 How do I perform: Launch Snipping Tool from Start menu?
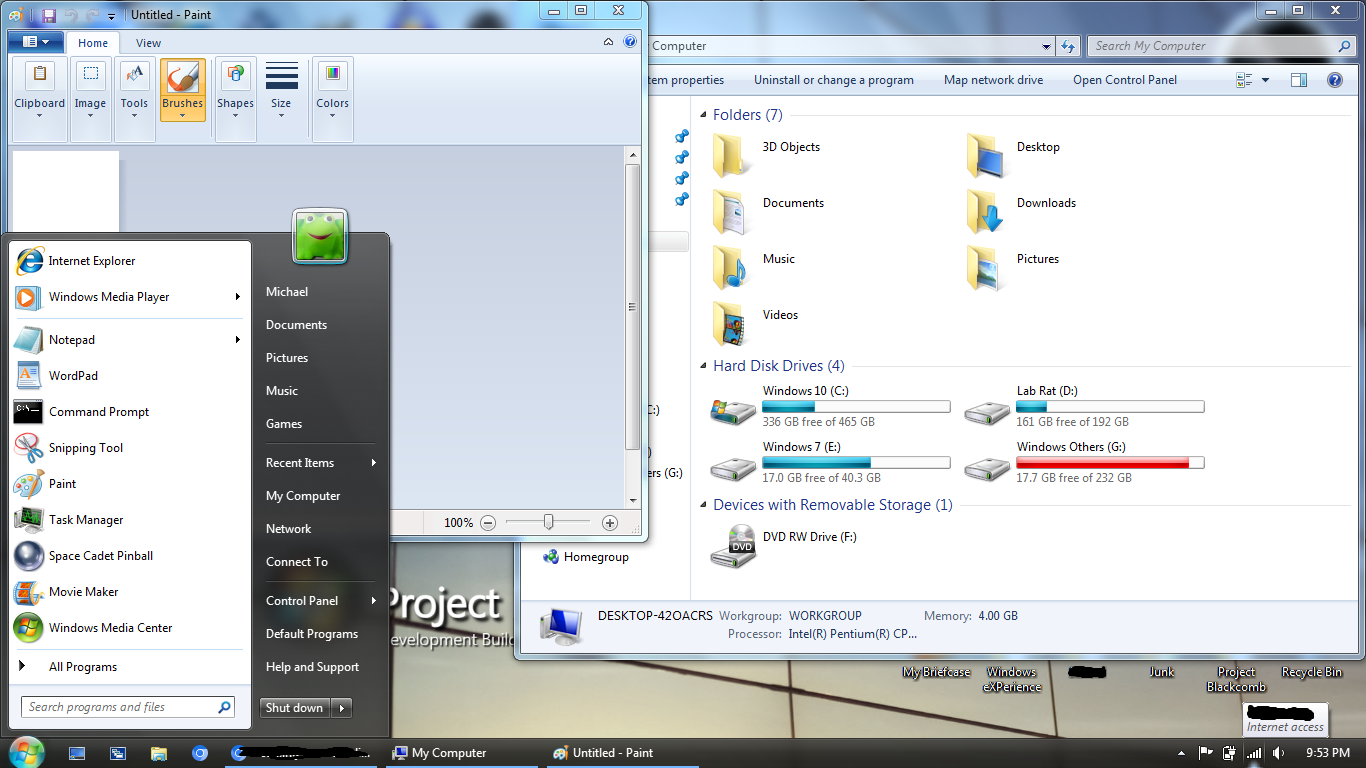click(130, 448)
